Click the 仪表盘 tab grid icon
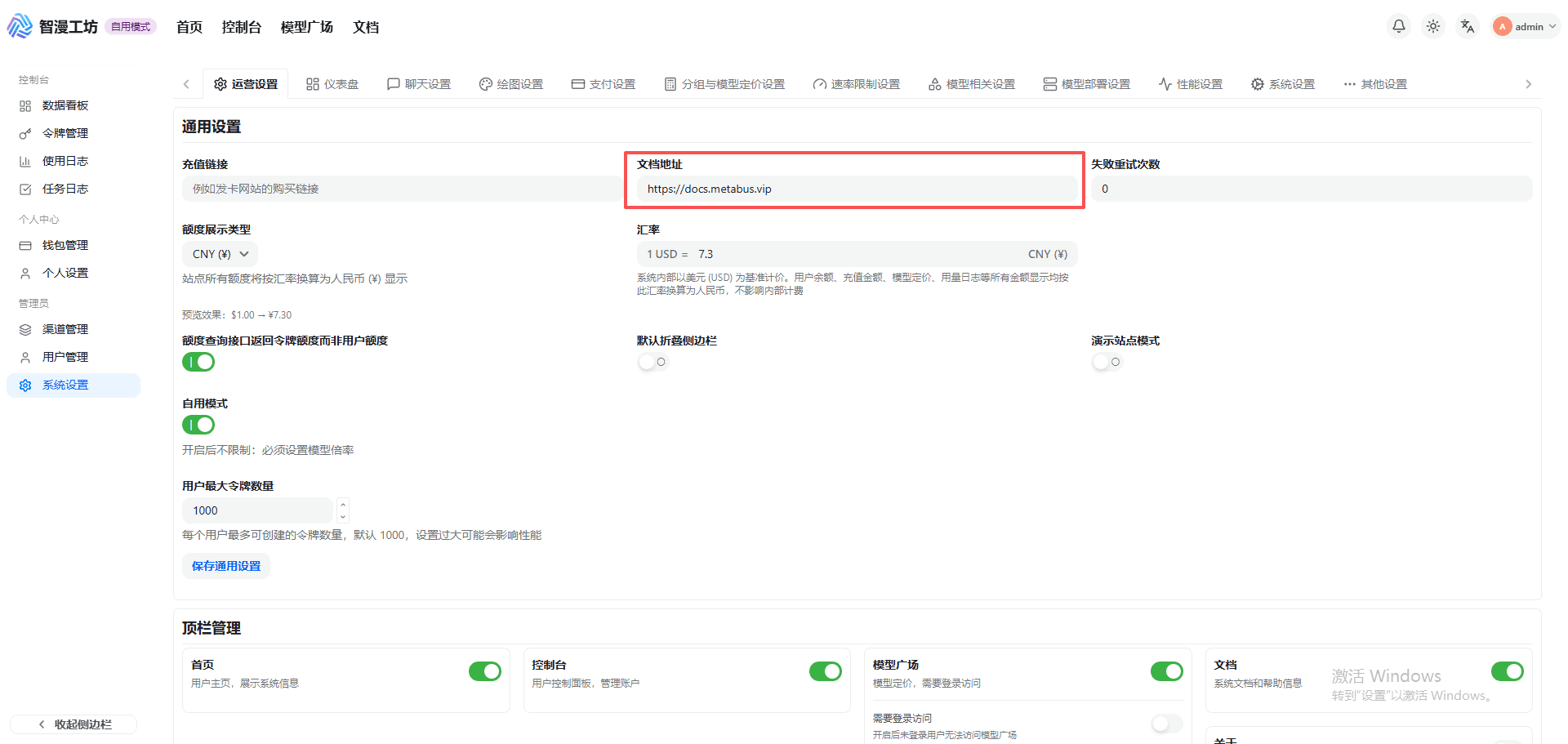The width and height of the screenshot is (1568, 744). click(313, 84)
